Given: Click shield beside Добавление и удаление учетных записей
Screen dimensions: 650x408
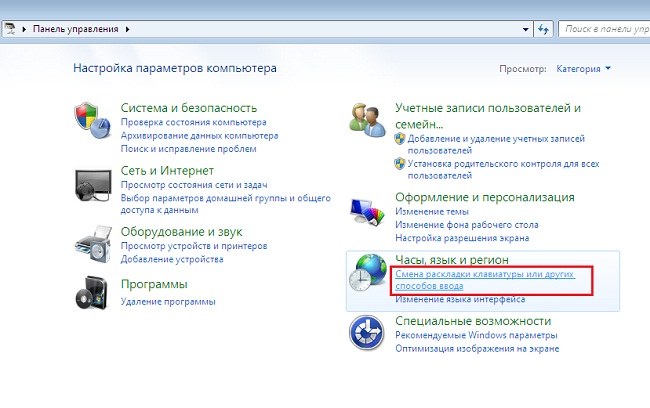Looking at the screenshot, I should click(400, 138).
